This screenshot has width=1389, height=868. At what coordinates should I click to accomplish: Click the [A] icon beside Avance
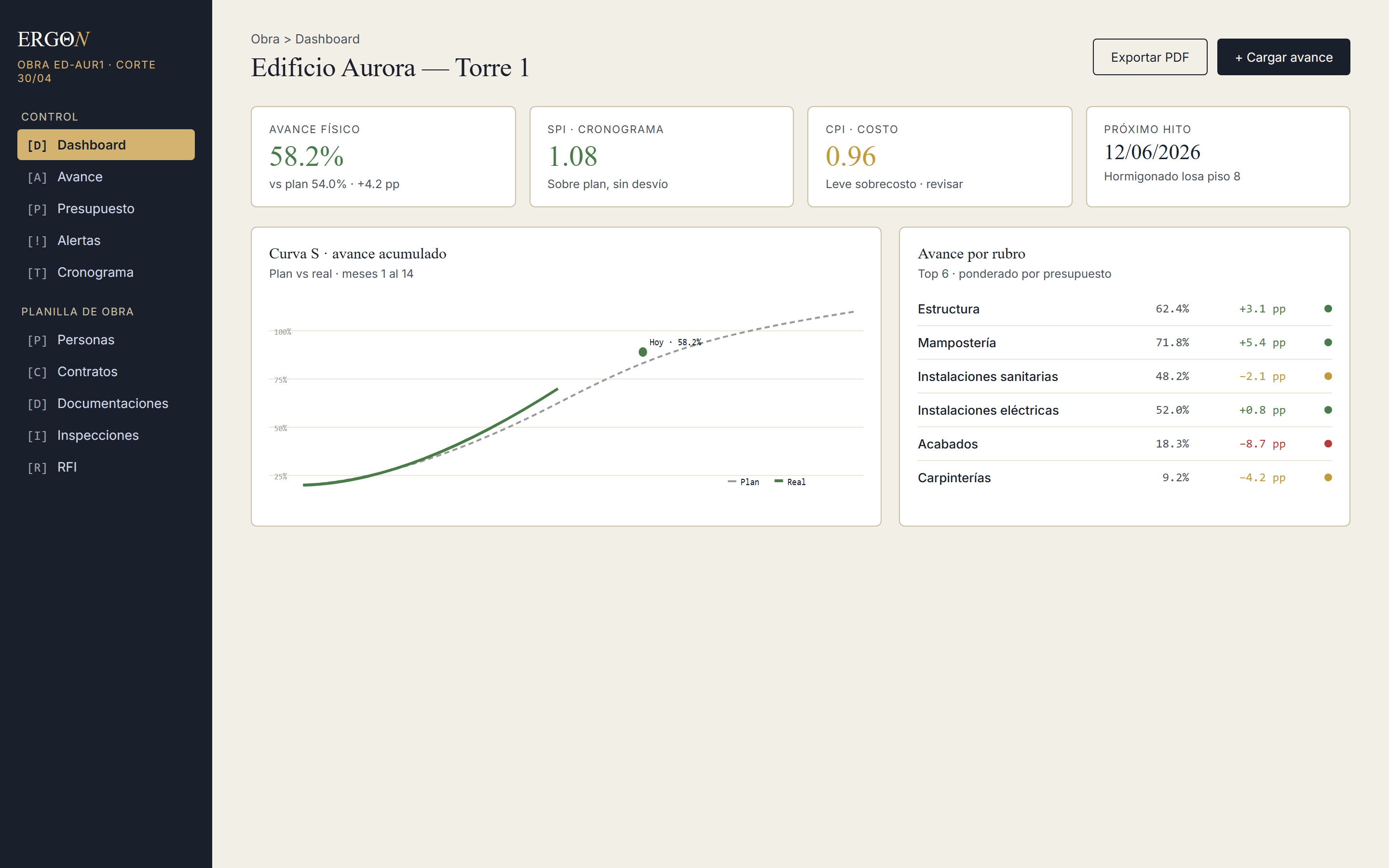click(x=37, y=177)
